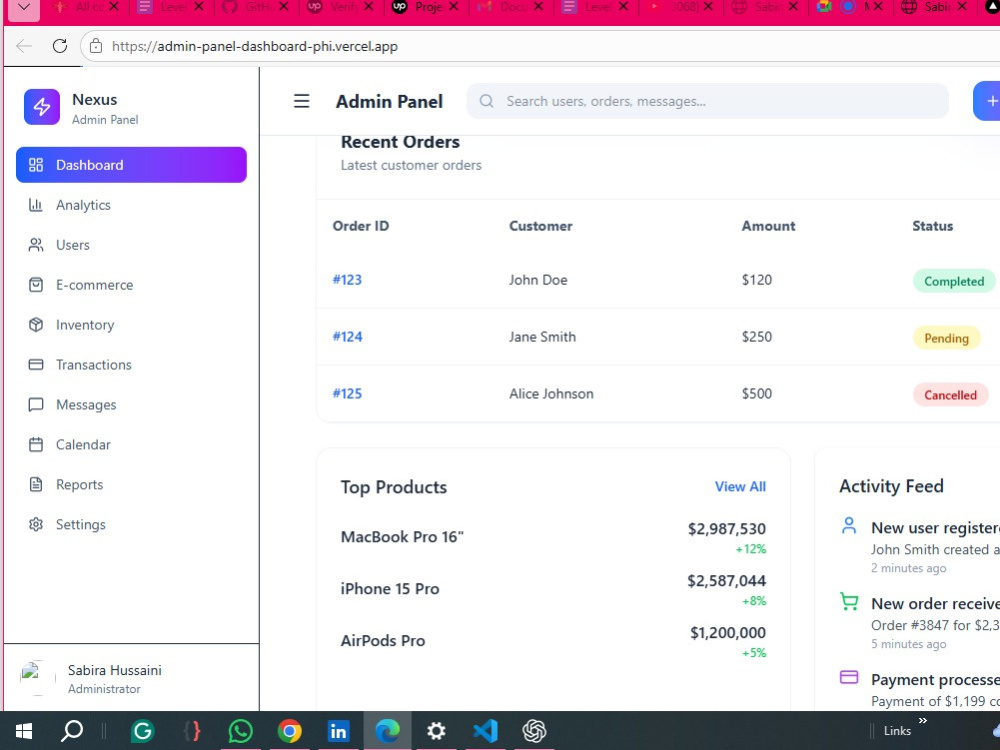Click the iPhone 15 Pro product row
Screen dimensions: 1000x750
tap(553, 589)
